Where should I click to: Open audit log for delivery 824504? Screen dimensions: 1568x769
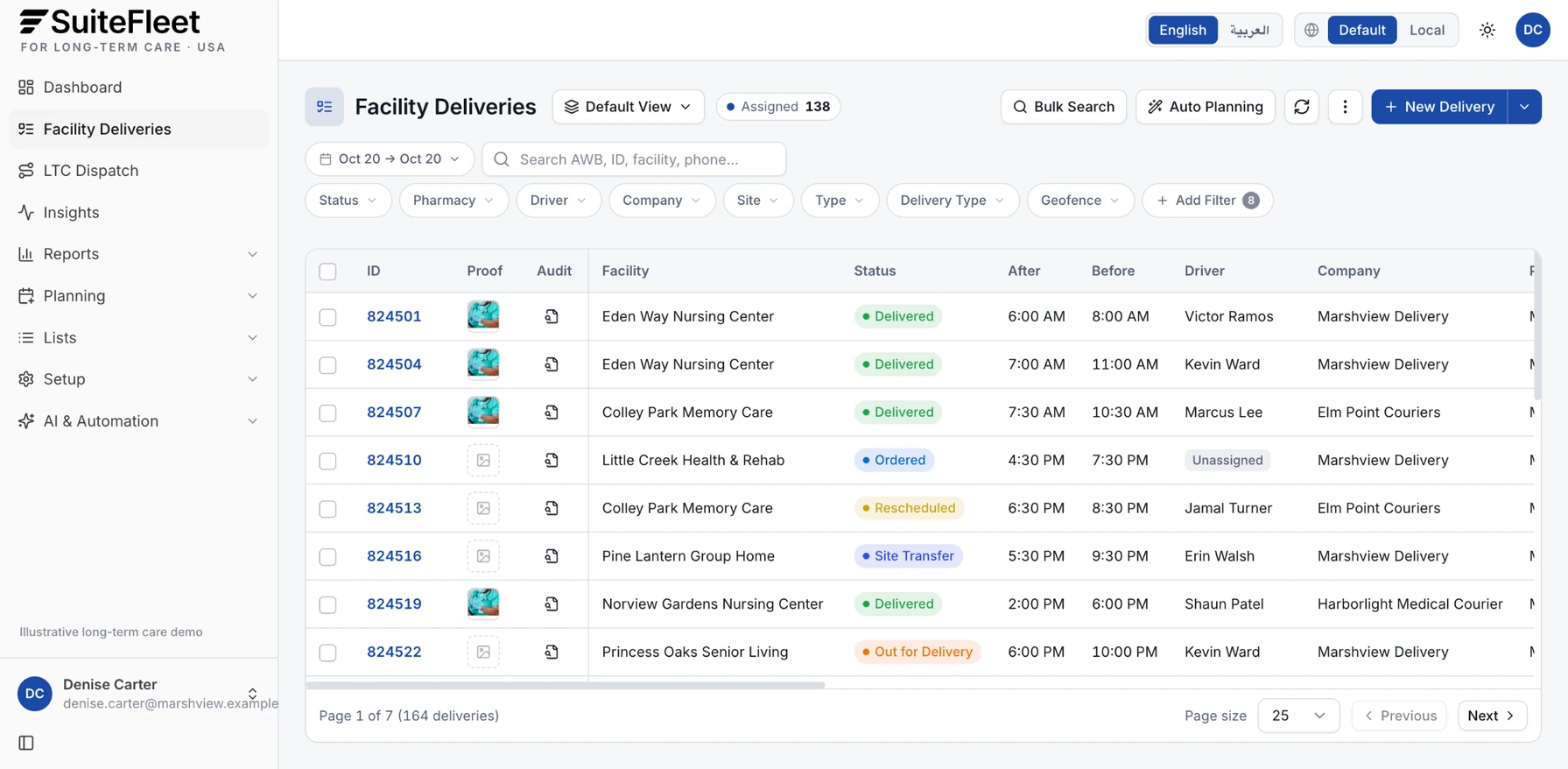[x=552, y=364]
